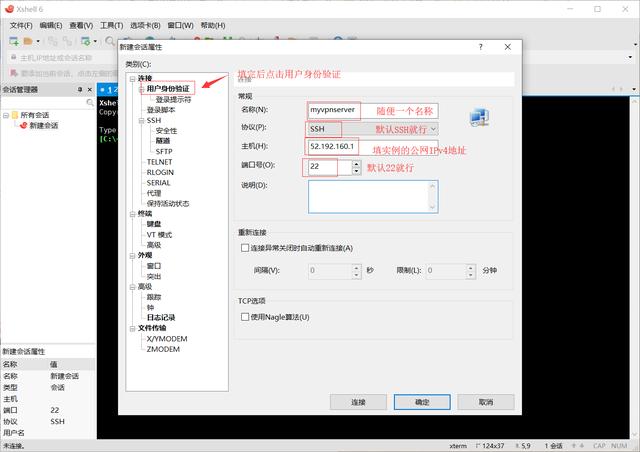This screenshot has height=452, width=640.
Task: Select SERIAL in the category tree
Action: pos(158,183)
